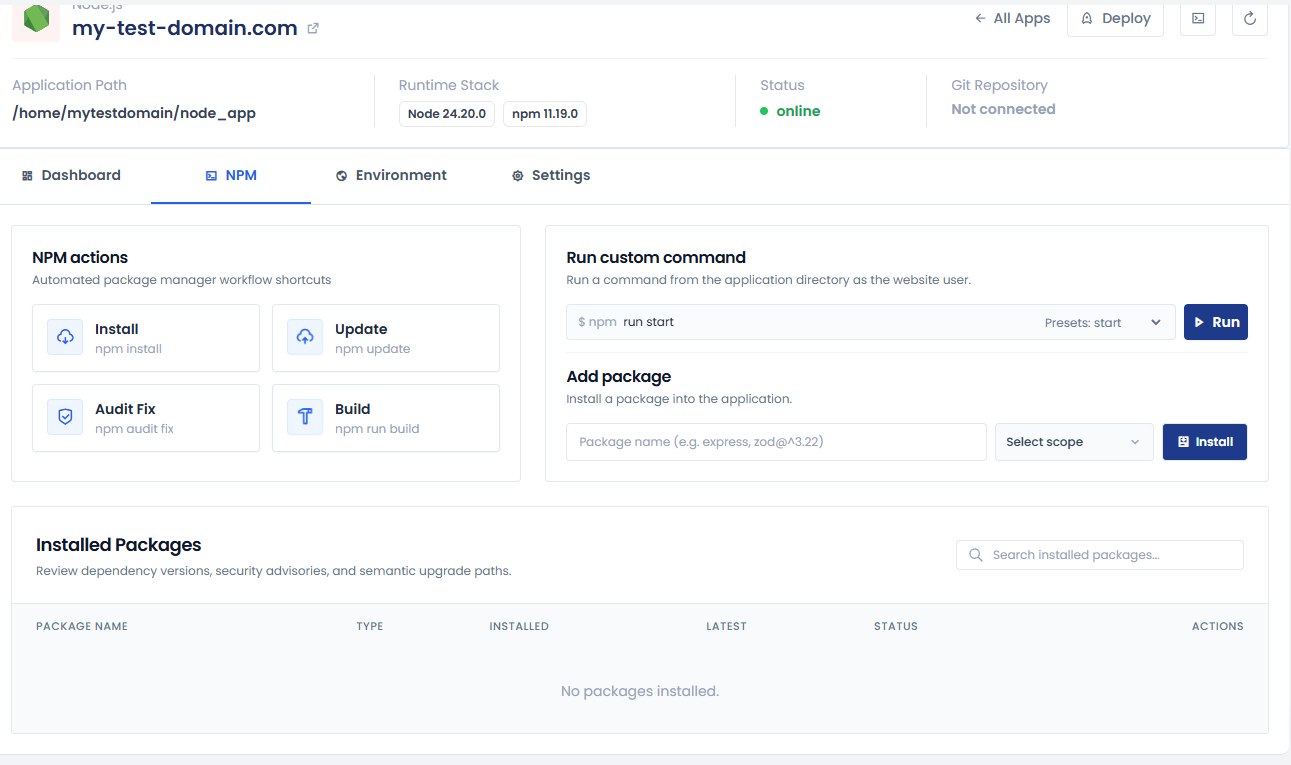Click the my-test-domain.com title
Image resolution: width=1291 pixels, height=765 pixels.
(185, 28)
